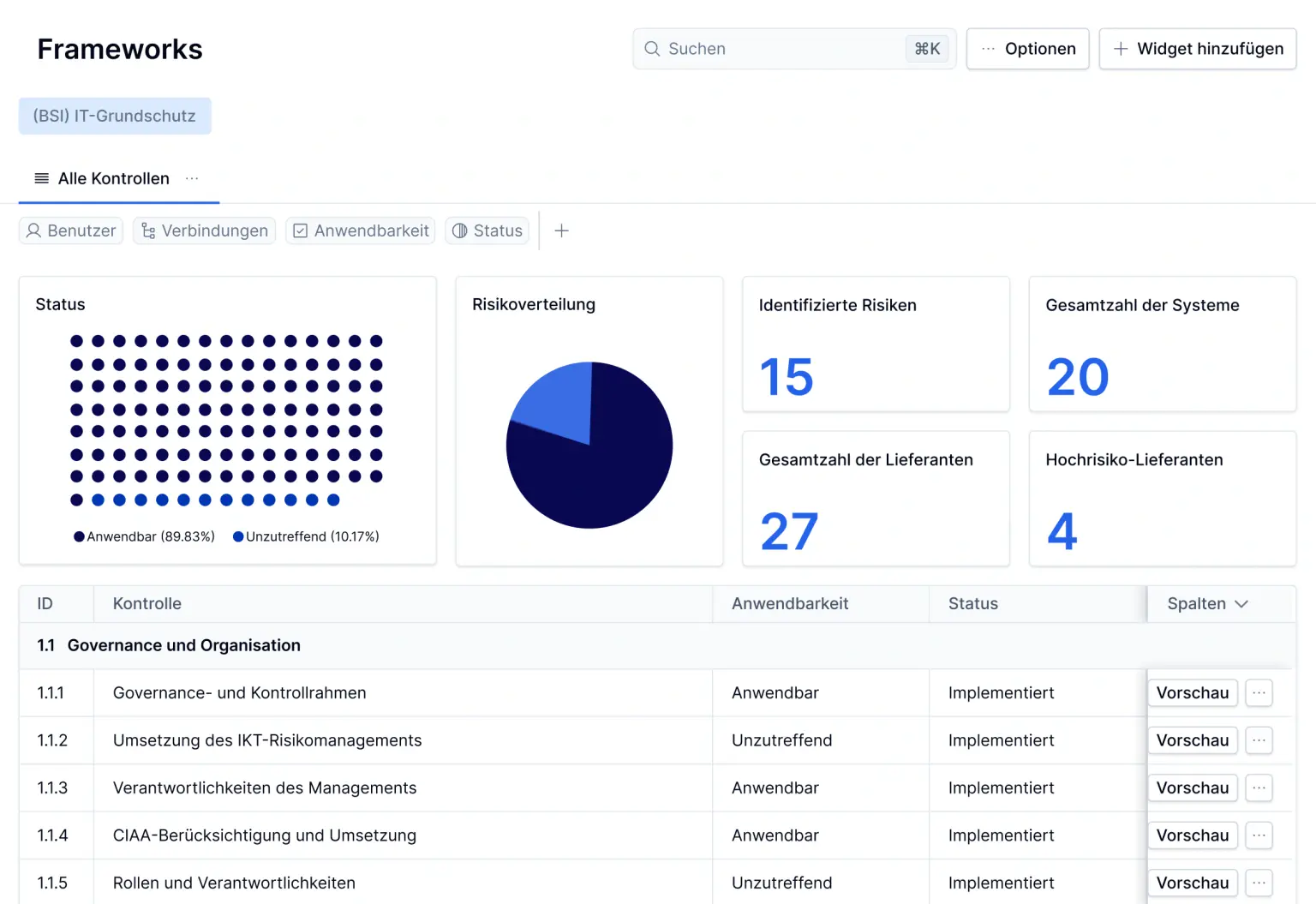
Task: Click the Widget hinzufügen button
Action: tap(1197, 49)
